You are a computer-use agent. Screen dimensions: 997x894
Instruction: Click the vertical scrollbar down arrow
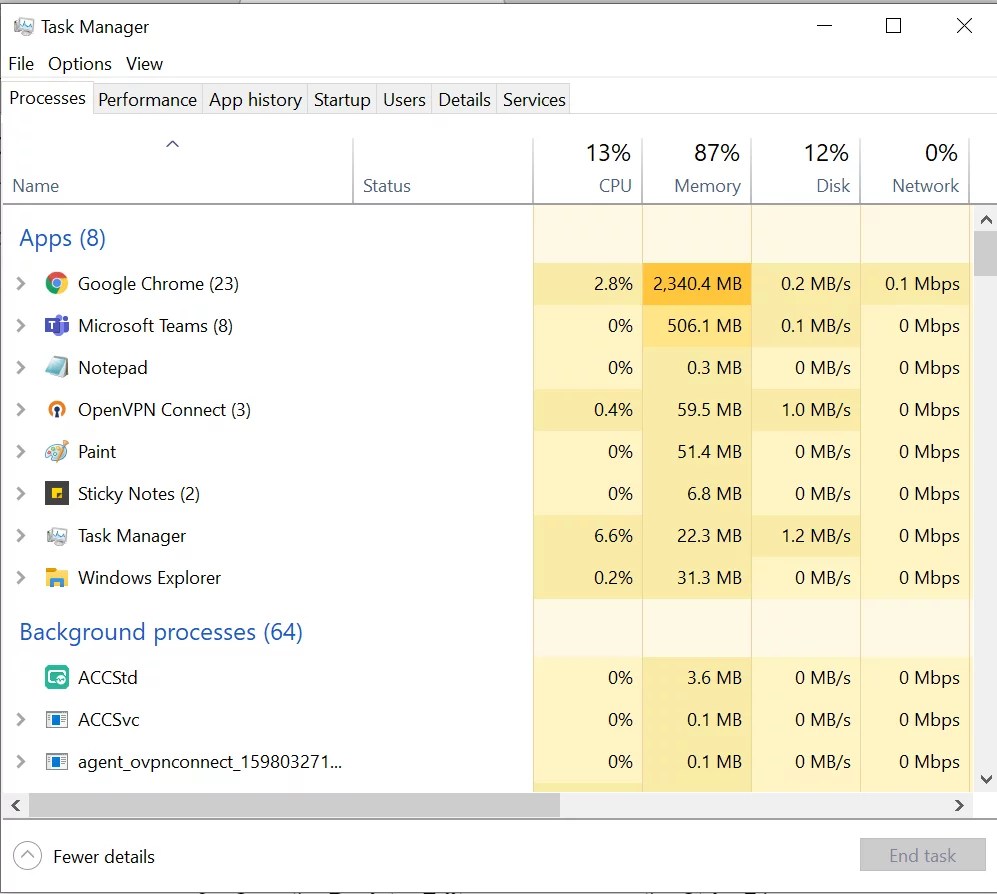click(x=986, y=779)
